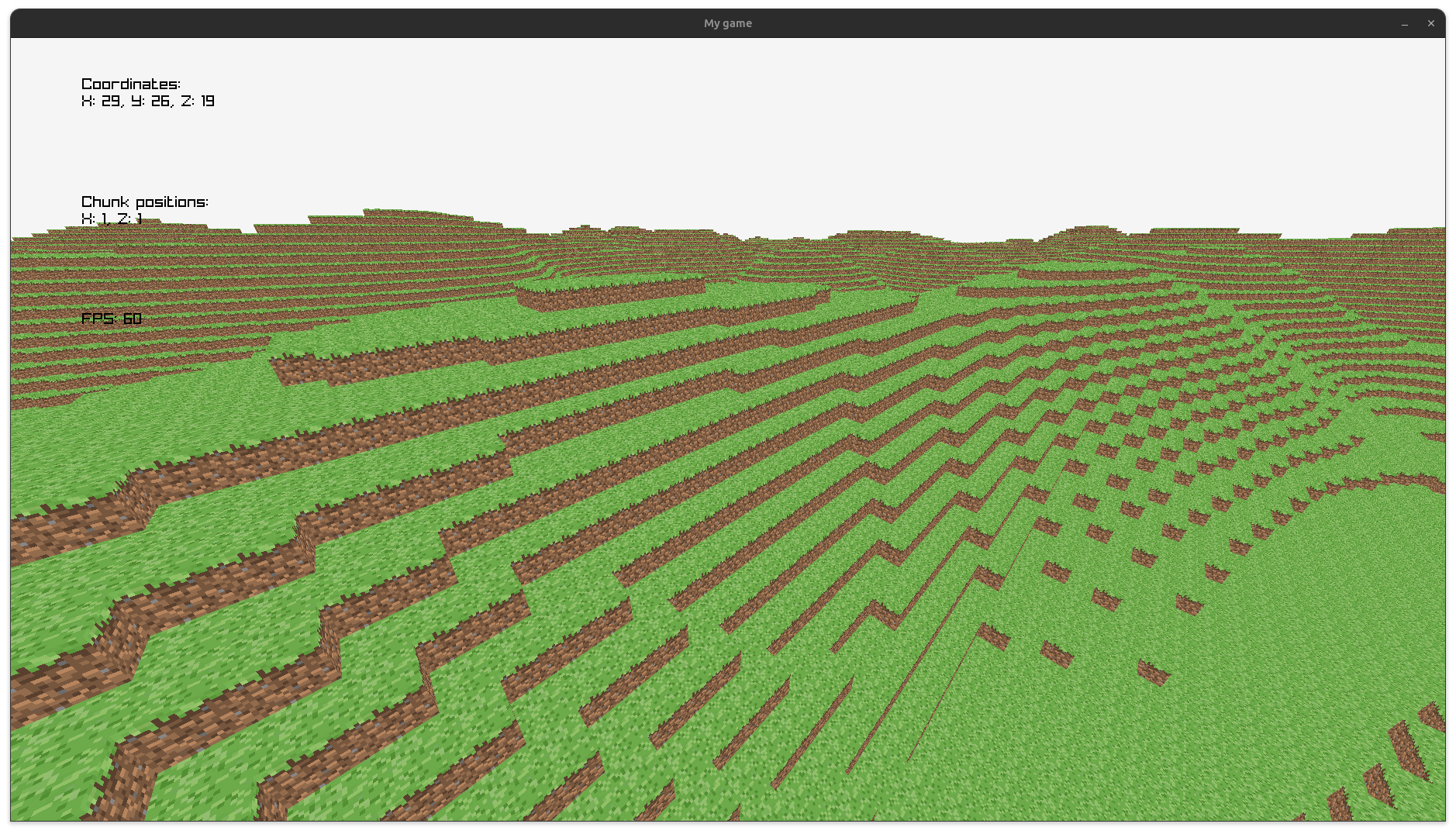Click the dirt cliff face below the FPS counter
1456x834 pixels.
372,363
